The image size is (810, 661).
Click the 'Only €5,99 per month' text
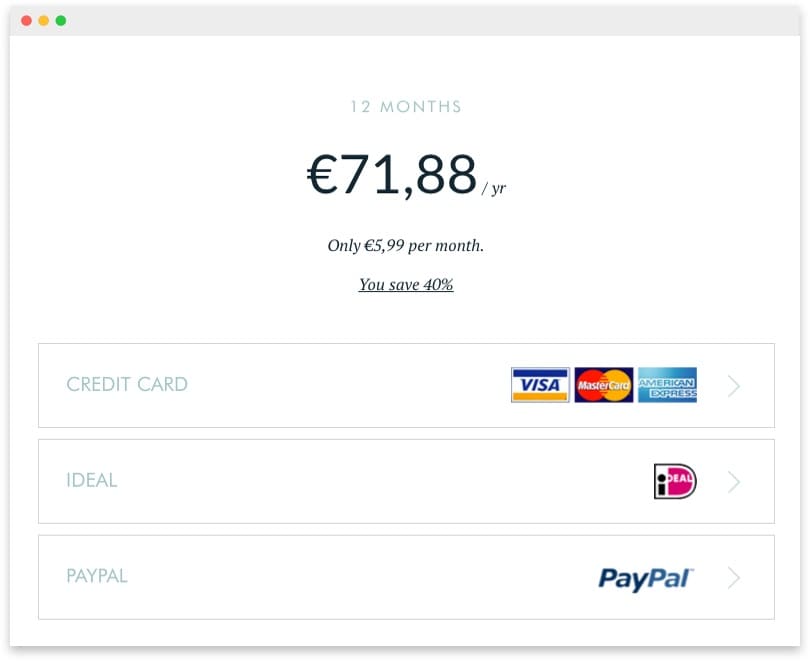[x=406, y=245]
